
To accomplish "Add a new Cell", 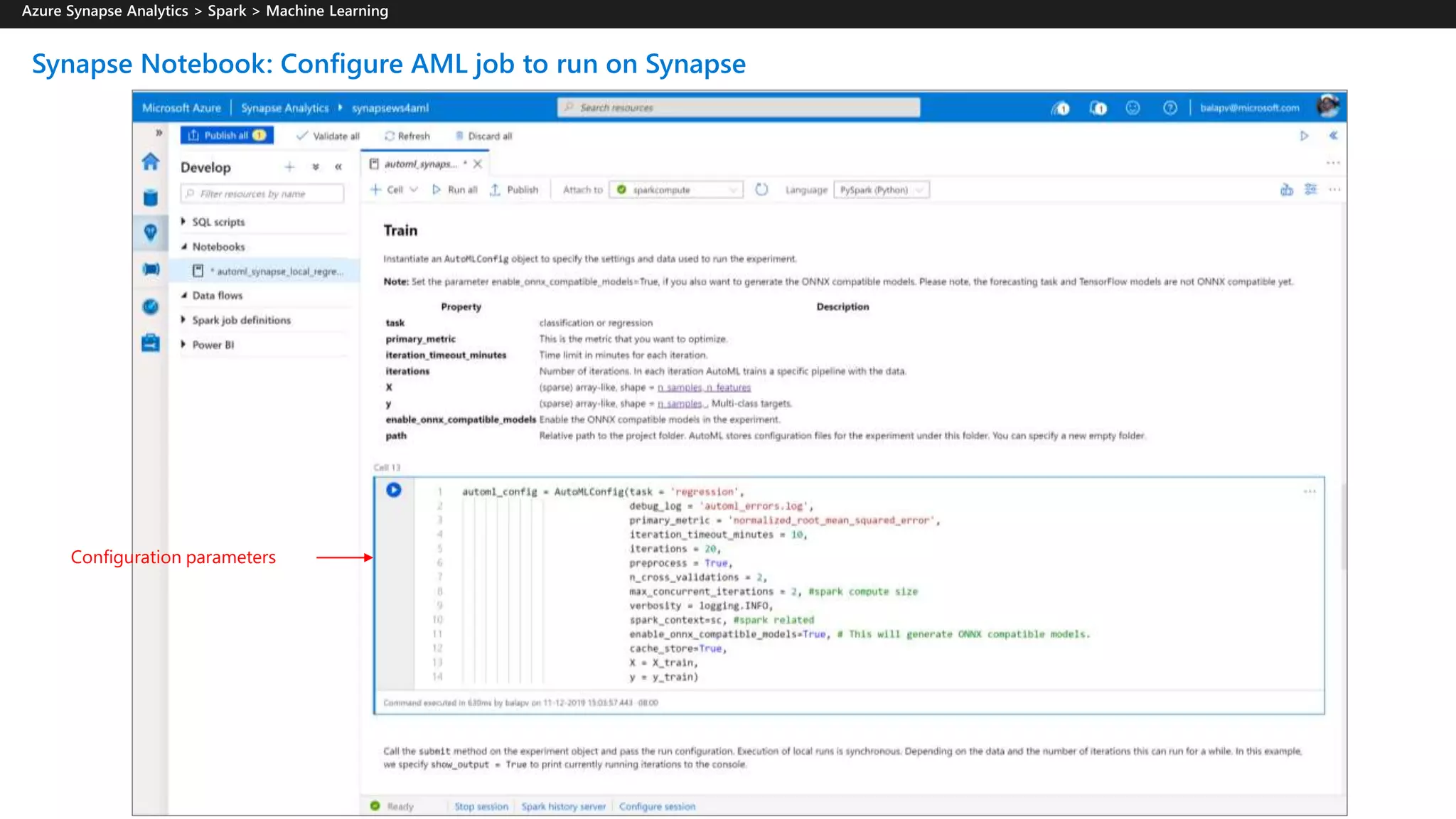I will pyautogui.click(x=387, y=190).
